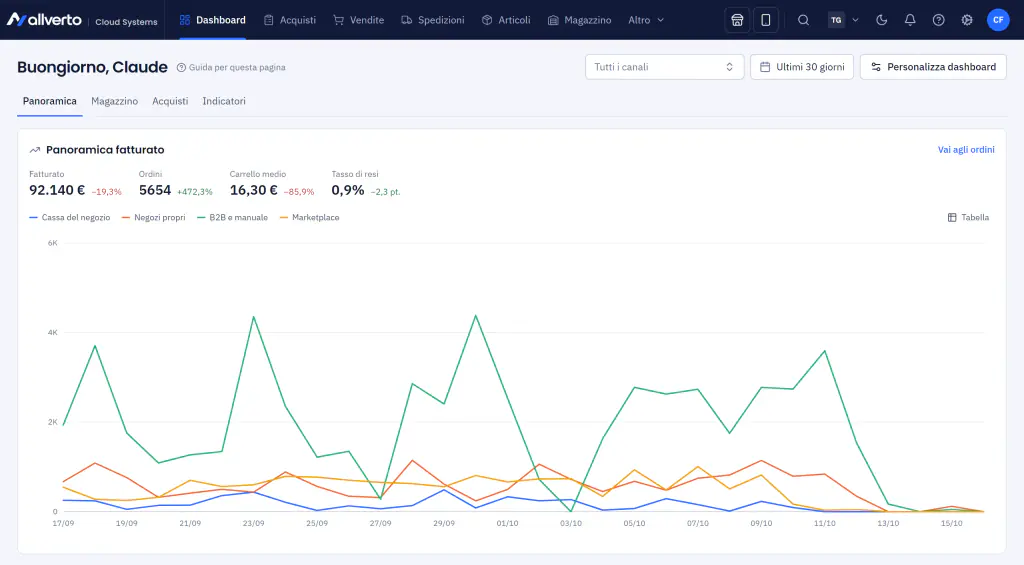
Task: Open the Vendite menu
Action: (x=359, y=20)
